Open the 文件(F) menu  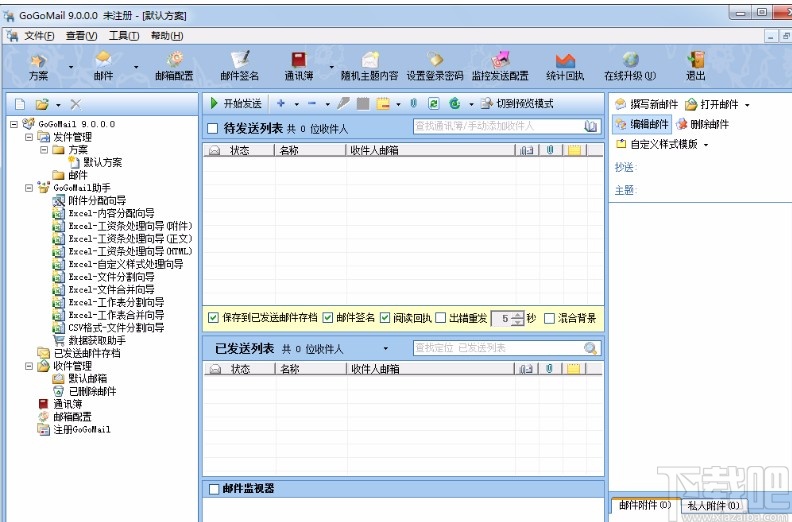click(39, 35)
